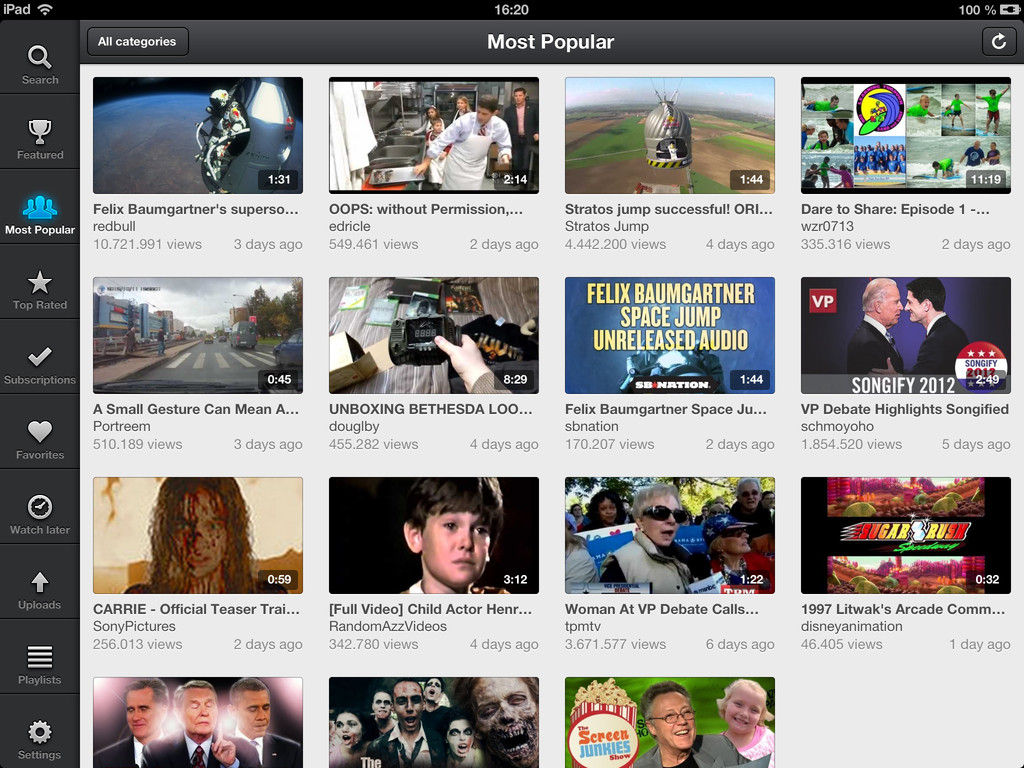The image size is (1024, 768).
Task: Open title 'OOPS: without Permission,...'
Action: pos(426,209)
